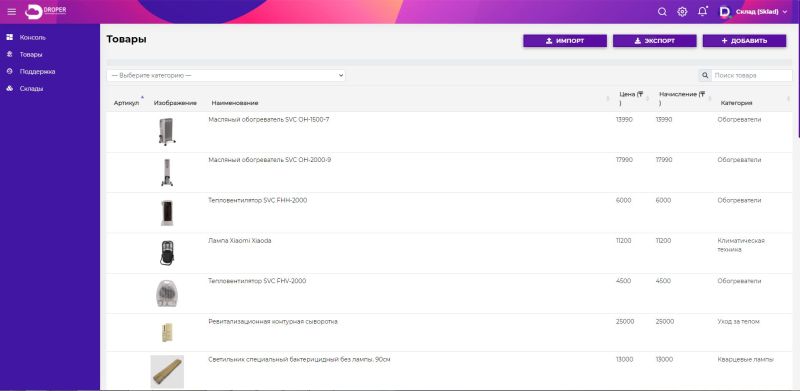Go to Товары in sidebar
This screenshot has height=391, width=800.
tap(31, 55)
